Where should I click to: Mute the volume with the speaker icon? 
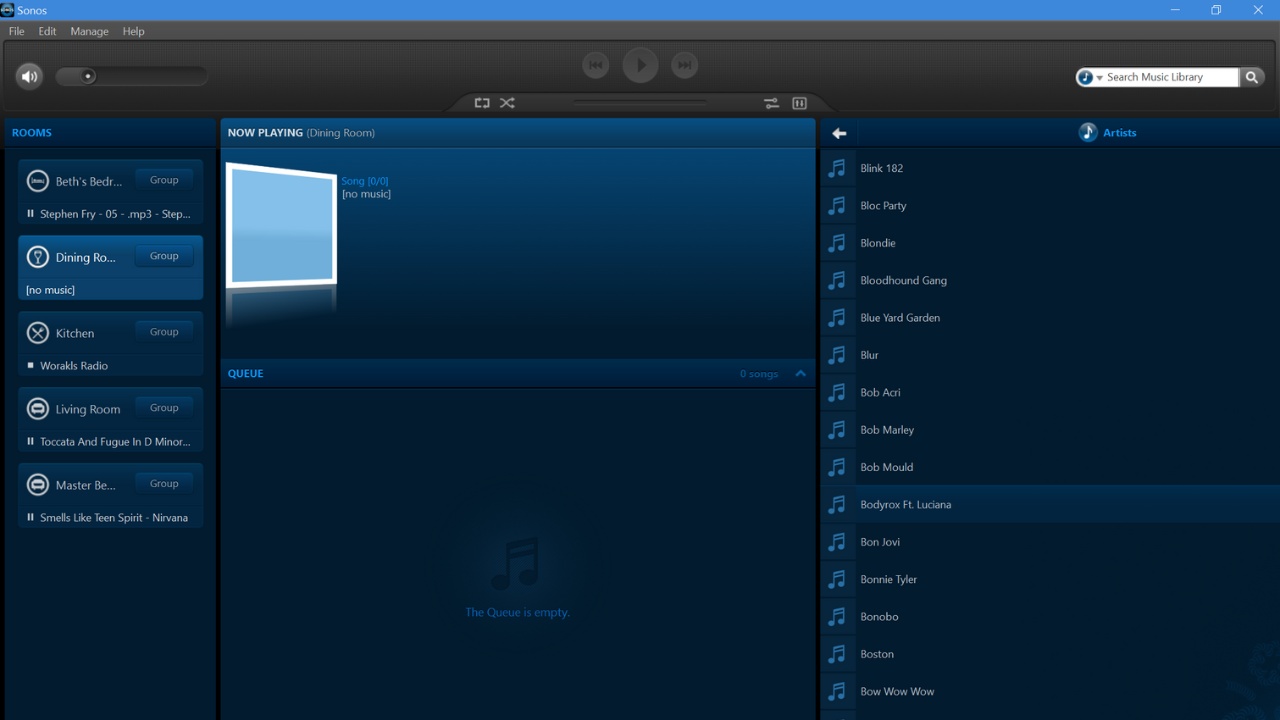pos(29,76)
